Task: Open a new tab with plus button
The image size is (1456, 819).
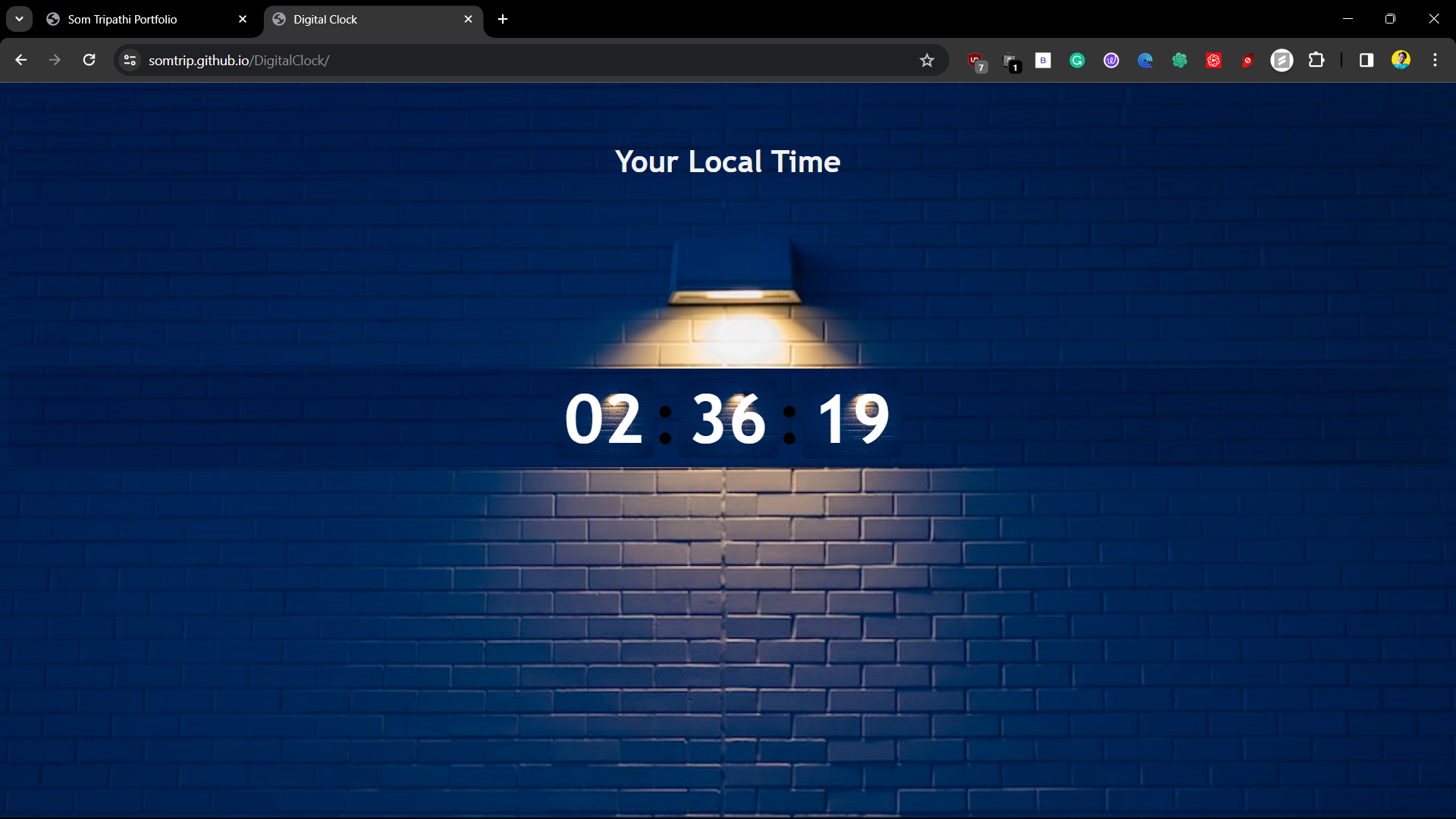Action: click(x=503, y=20)
